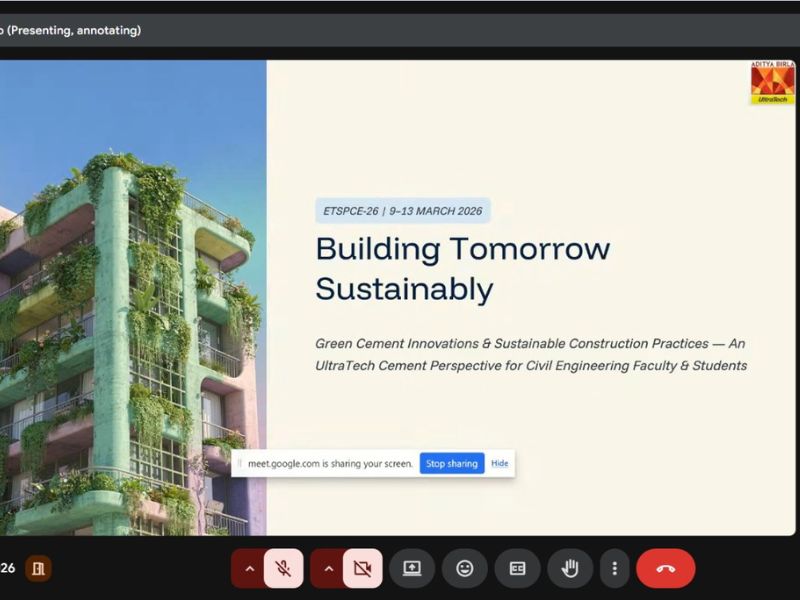This screenshot has width=800, height=600.
Task: Hang up with the red leave call button
Action: tap(665, 569)
